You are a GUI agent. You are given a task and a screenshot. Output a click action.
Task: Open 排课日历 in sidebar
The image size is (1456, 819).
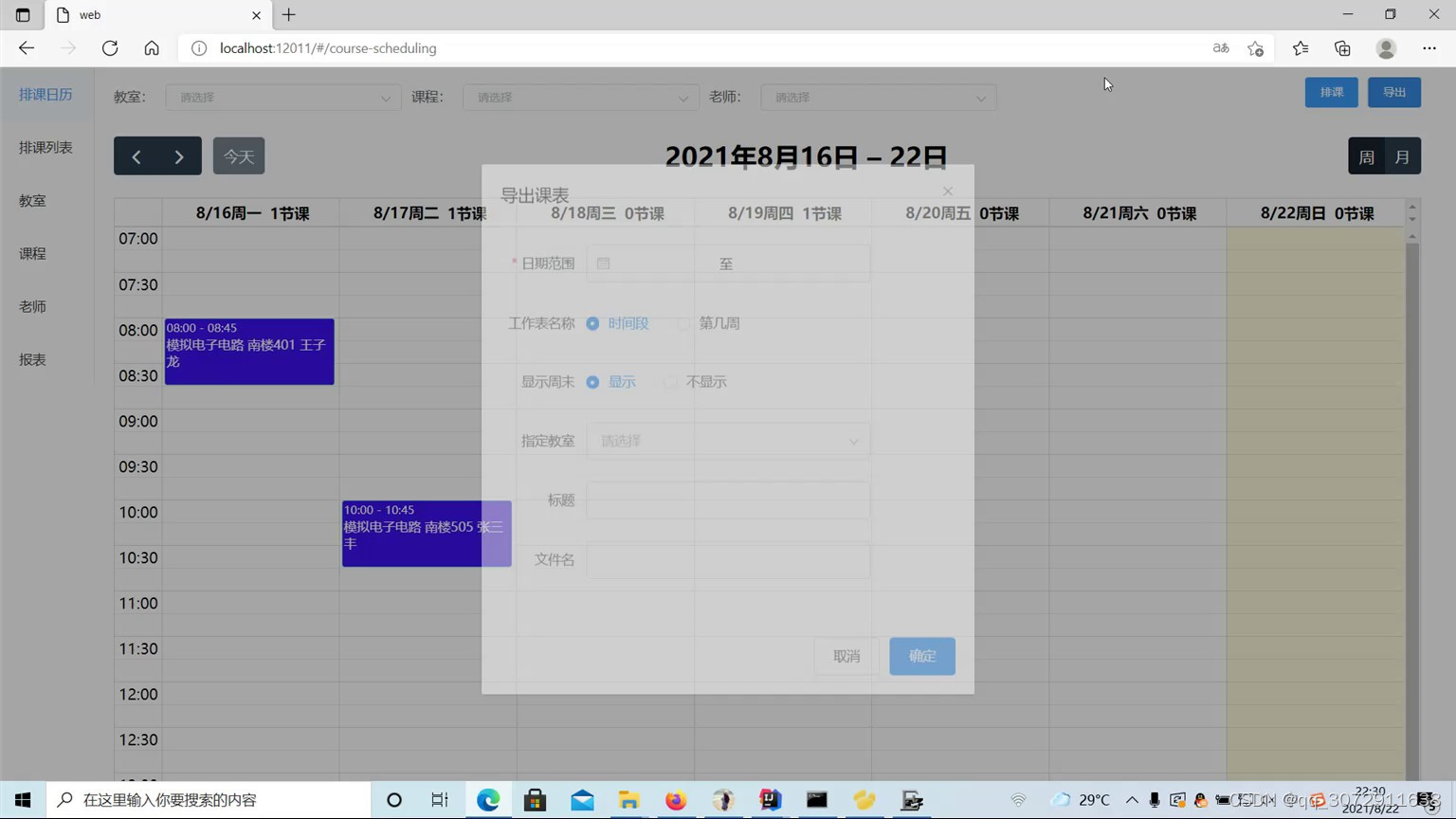coord(45,94)
